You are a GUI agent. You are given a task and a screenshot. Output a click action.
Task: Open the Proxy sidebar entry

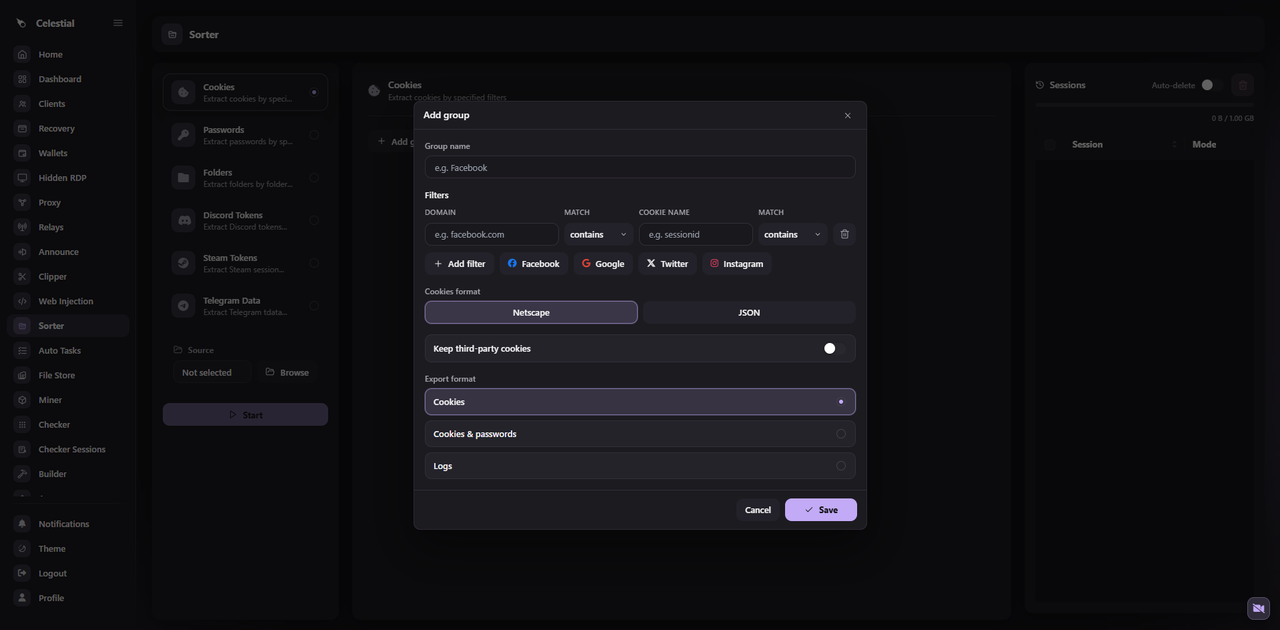68,202
